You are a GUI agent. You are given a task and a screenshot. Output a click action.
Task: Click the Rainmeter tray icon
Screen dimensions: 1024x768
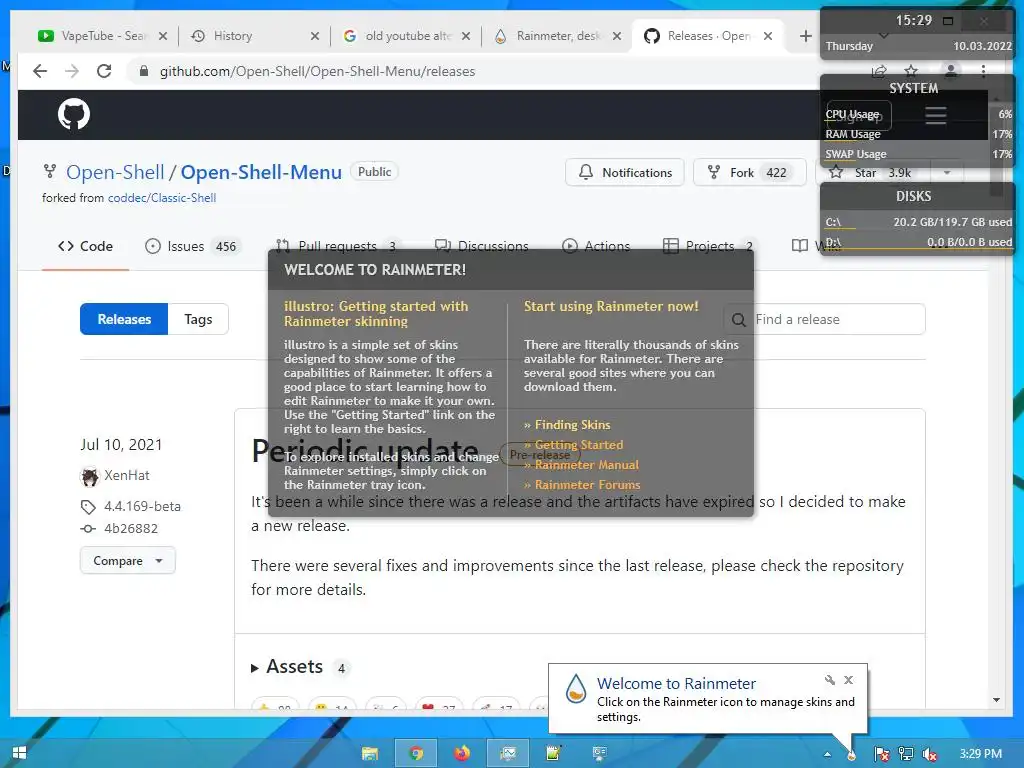pos(852,755)
